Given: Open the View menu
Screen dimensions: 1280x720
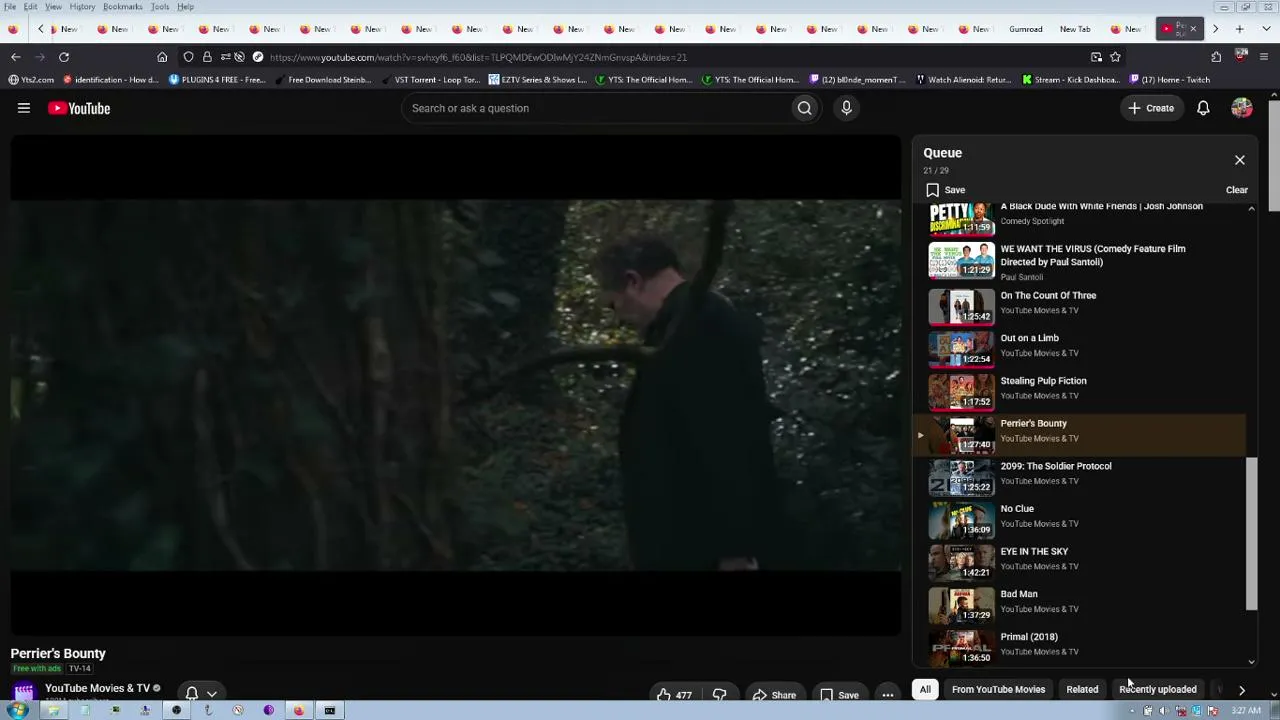Looking at the screenshot, I should pyautogui.click(x=53, y=7).
